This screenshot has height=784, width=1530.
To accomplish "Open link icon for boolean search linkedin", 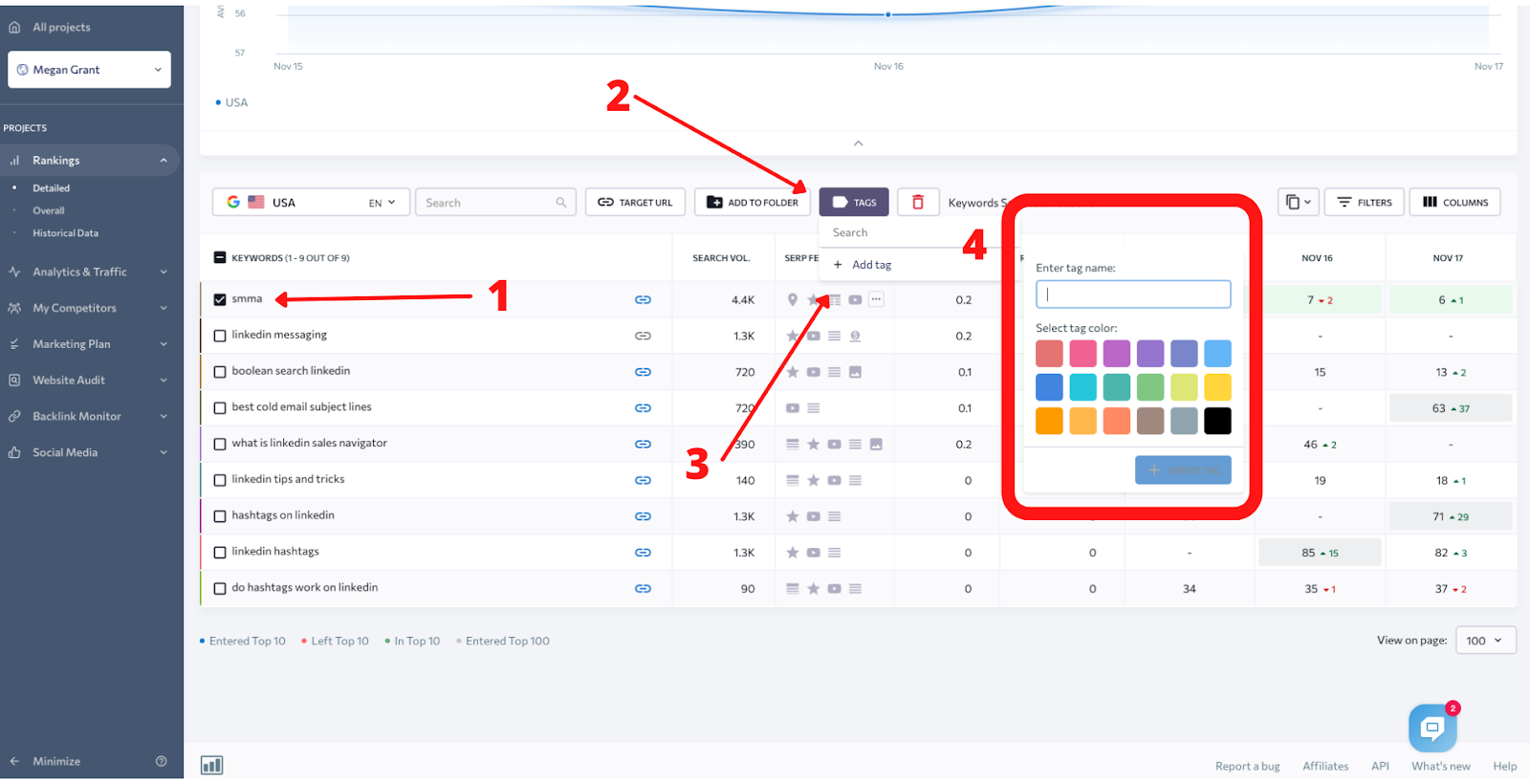I will 643,372.
